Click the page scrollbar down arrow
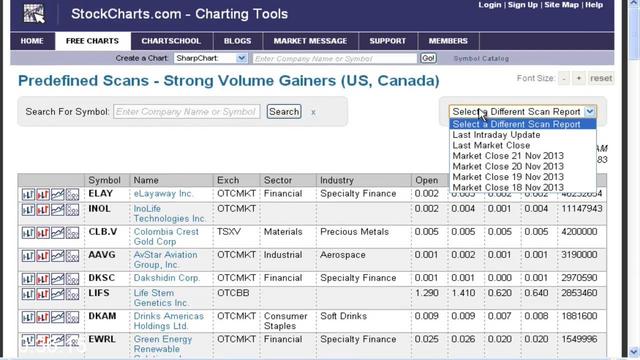This screenshot has height=360, width=640. coord(634,351)
